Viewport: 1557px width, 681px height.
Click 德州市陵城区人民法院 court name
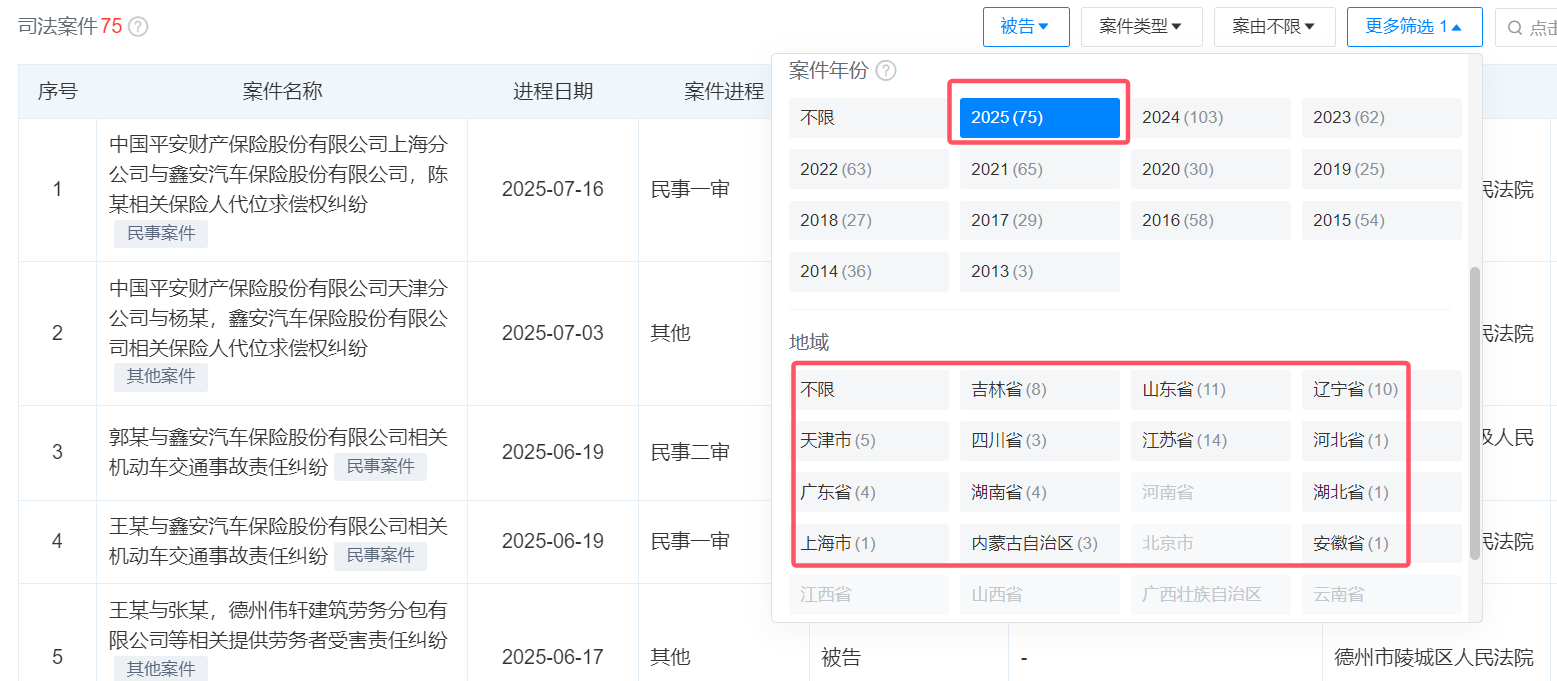(1434, 657)
